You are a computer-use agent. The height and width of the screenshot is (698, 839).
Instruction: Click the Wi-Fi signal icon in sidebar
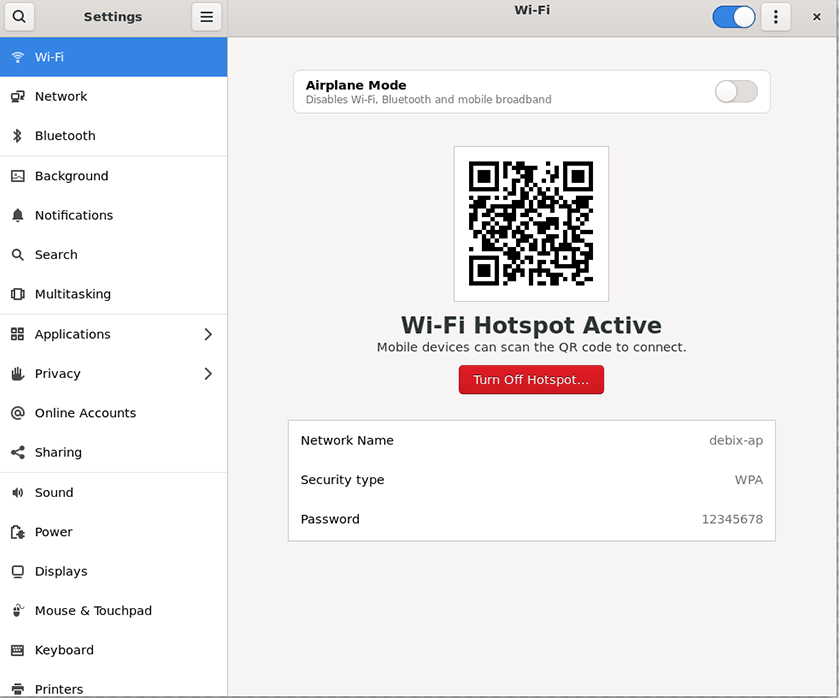(x=18, y=57)
